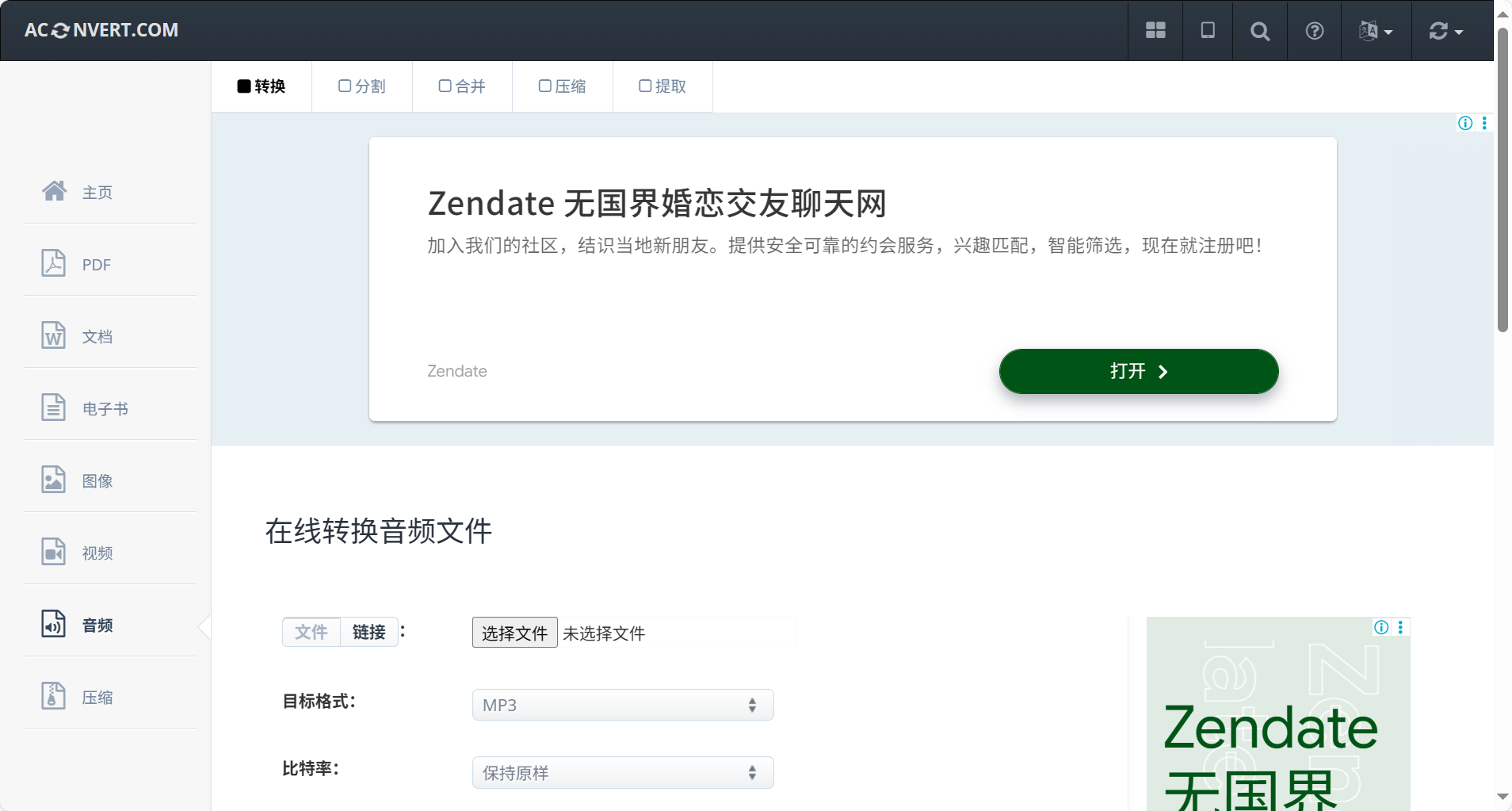Viewport: 1512px width, 811px height.
Task: Select the 链接 source toggle
Action: point(369,632)
